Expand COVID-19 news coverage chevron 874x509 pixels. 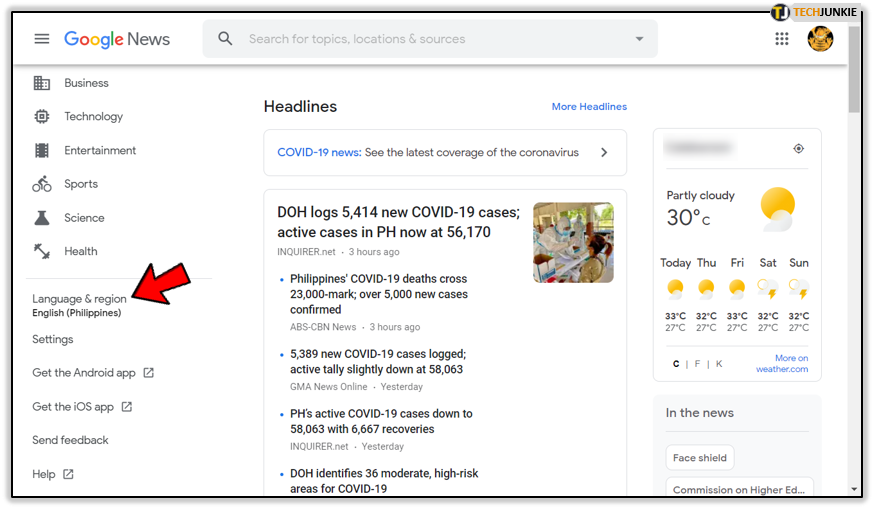[x=604, y=152]
